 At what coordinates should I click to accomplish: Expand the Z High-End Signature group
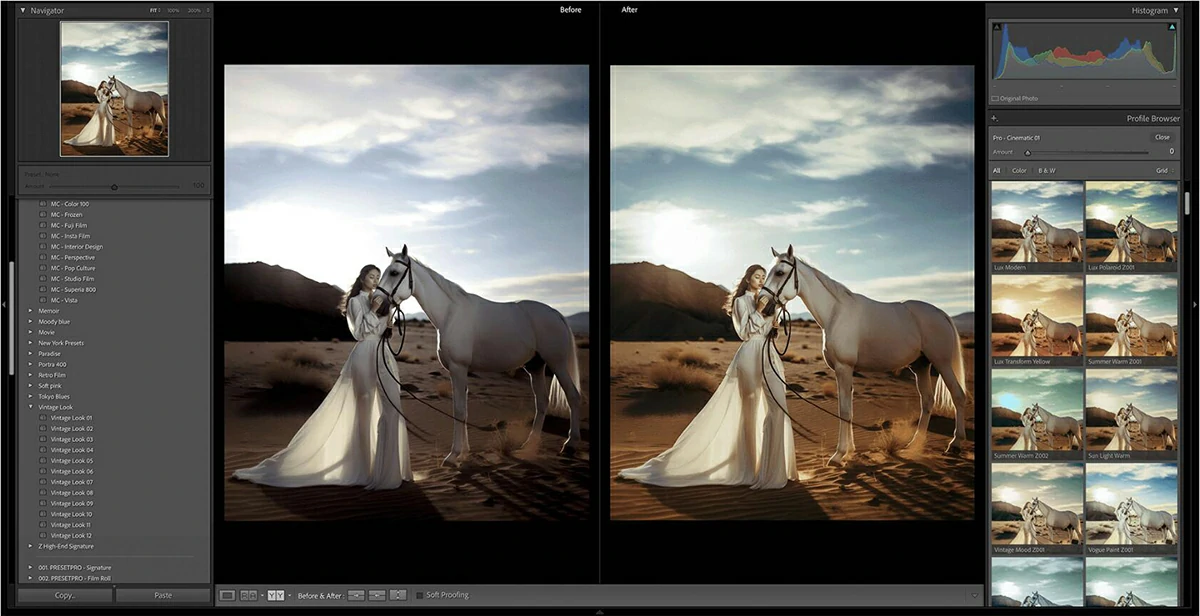pos(30,546)
